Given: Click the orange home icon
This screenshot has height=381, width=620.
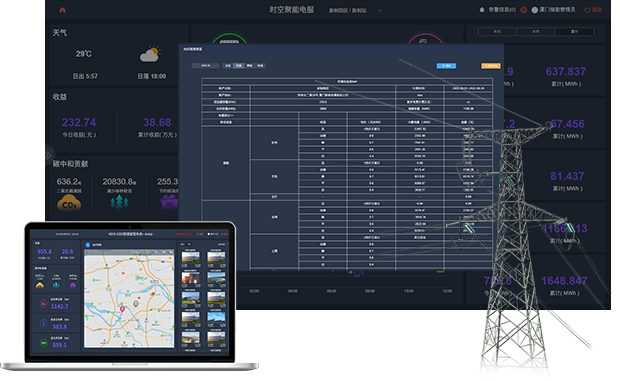Looking at the screenshot, I should point(62,10).
